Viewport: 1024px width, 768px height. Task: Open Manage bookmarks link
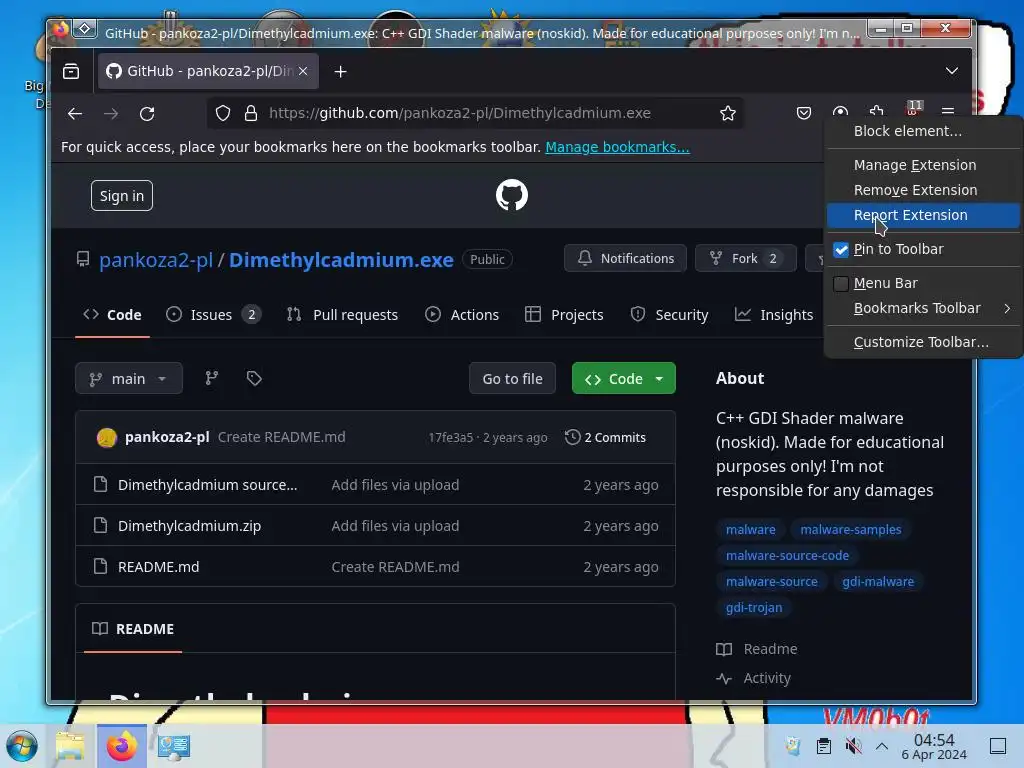pos(617,147)
